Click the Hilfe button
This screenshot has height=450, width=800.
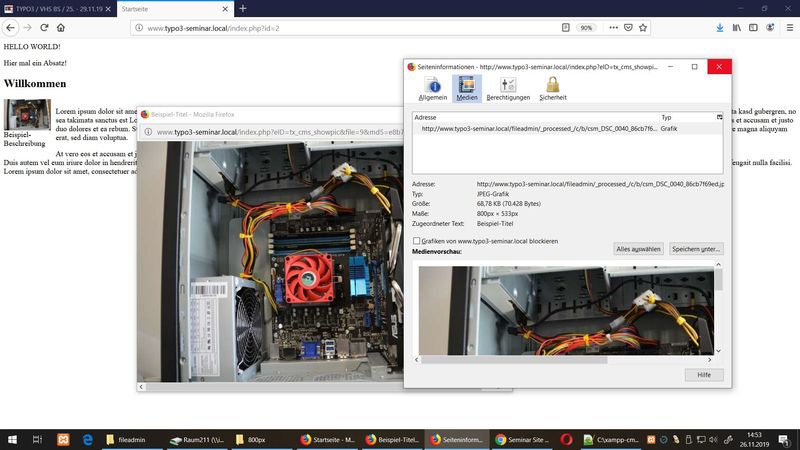(x=703, y=374)
